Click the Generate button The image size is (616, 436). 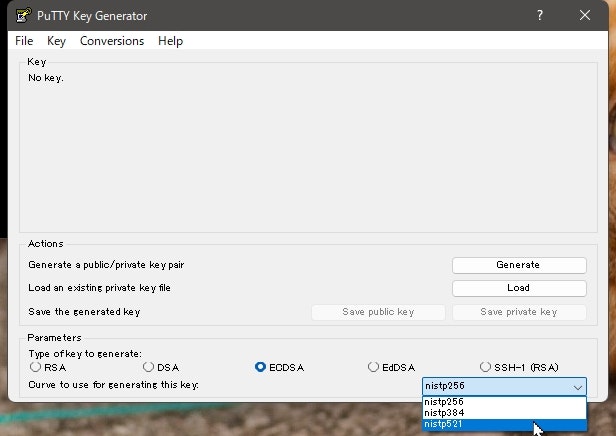tap(519, 265)
